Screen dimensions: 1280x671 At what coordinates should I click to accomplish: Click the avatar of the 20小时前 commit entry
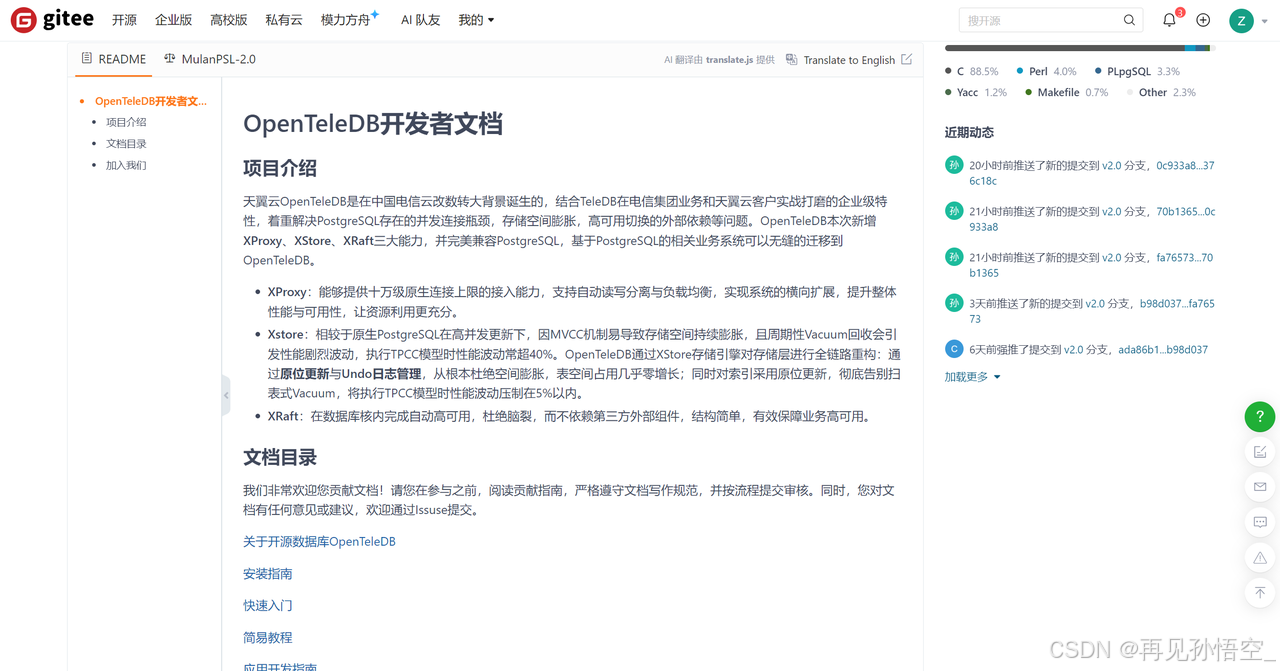pos(954,165)
